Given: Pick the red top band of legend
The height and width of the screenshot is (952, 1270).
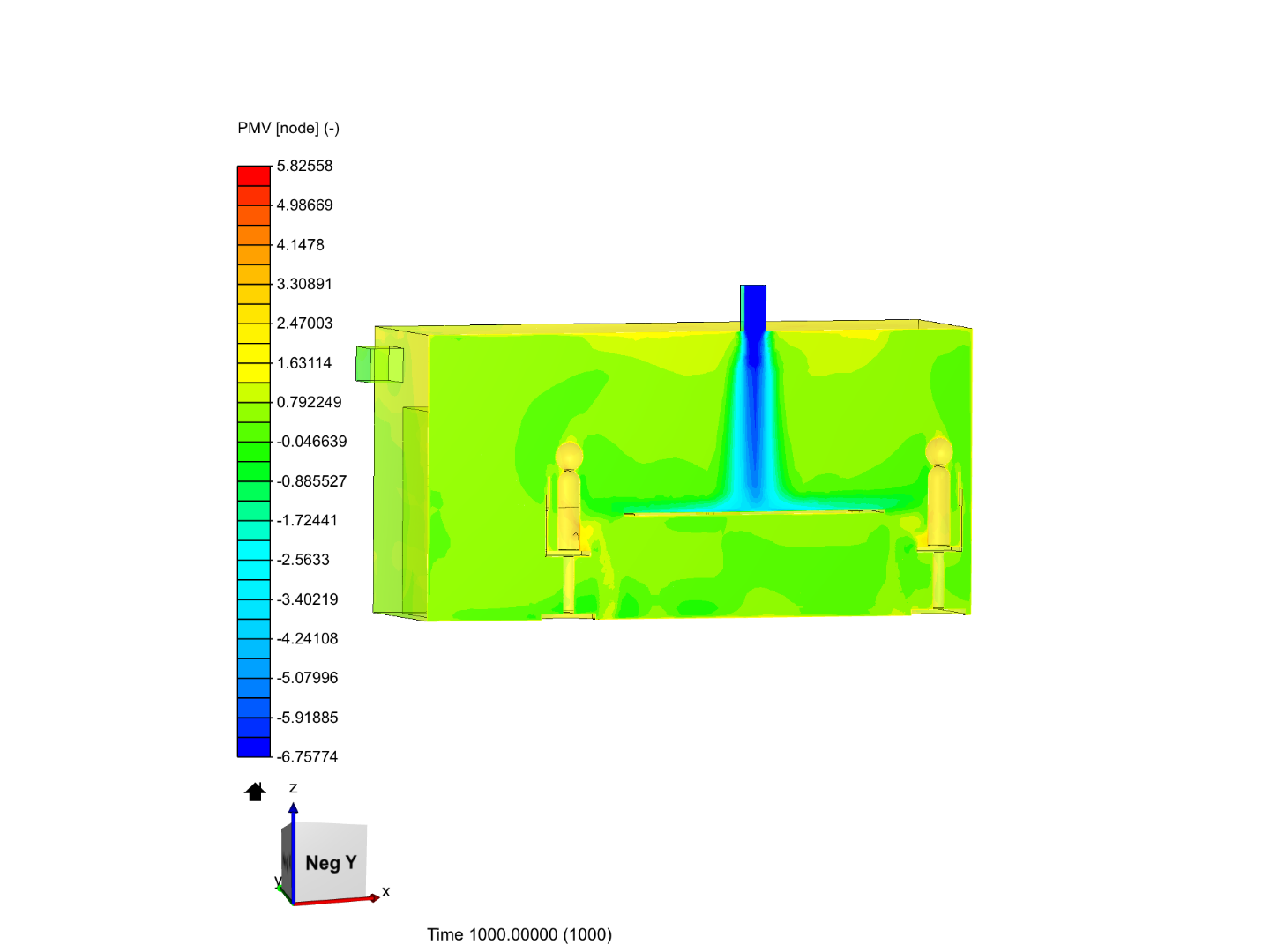Looking at the screenshot, I should tap(254, 175).
